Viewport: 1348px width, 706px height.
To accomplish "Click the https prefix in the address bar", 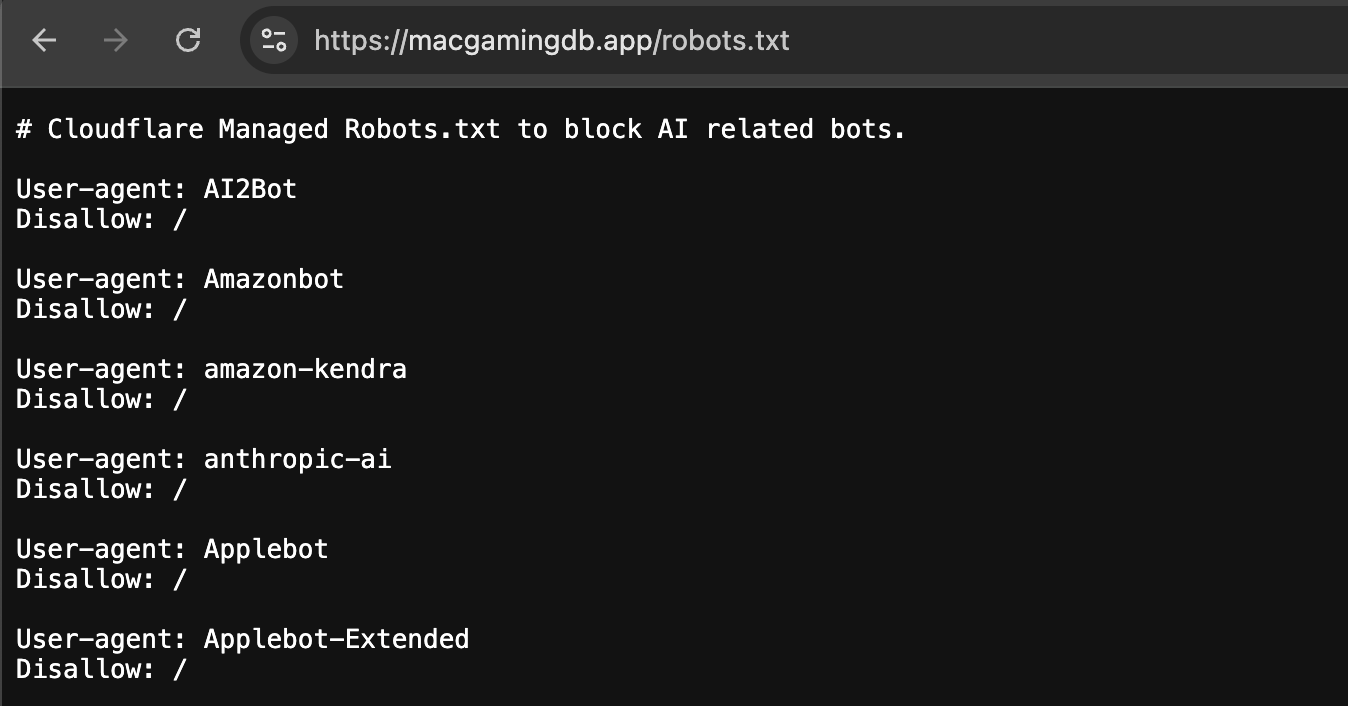I will (349, 40).
